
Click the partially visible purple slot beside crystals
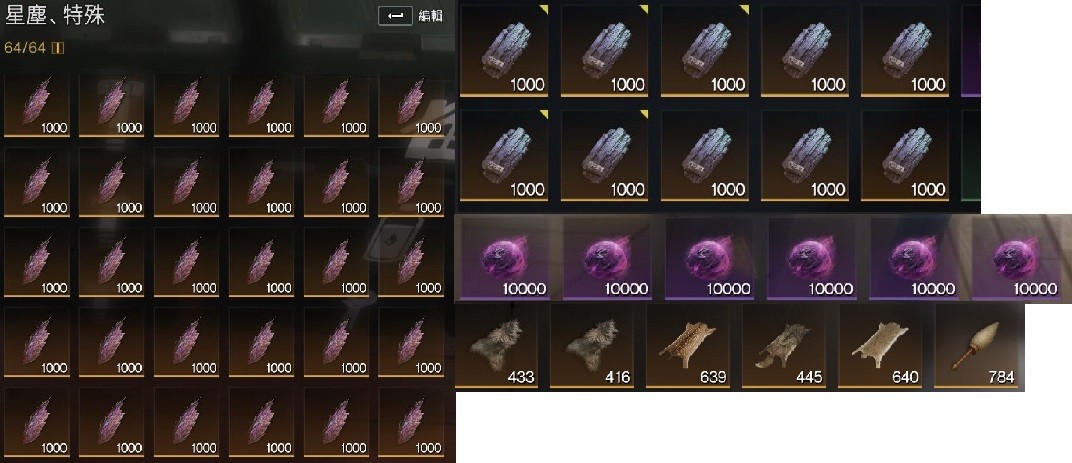(x=971, y=50)
